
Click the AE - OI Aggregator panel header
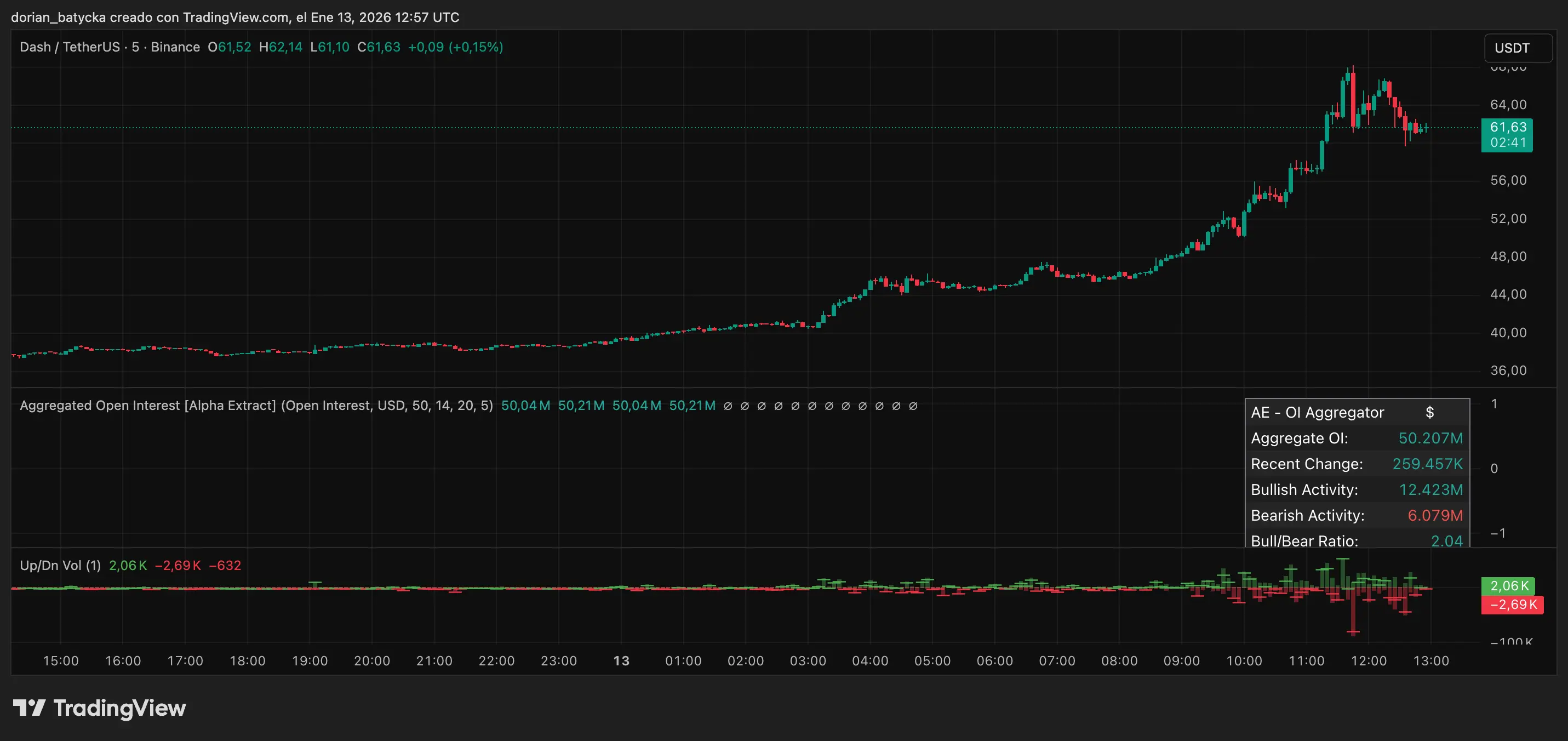click(1317, 412)
